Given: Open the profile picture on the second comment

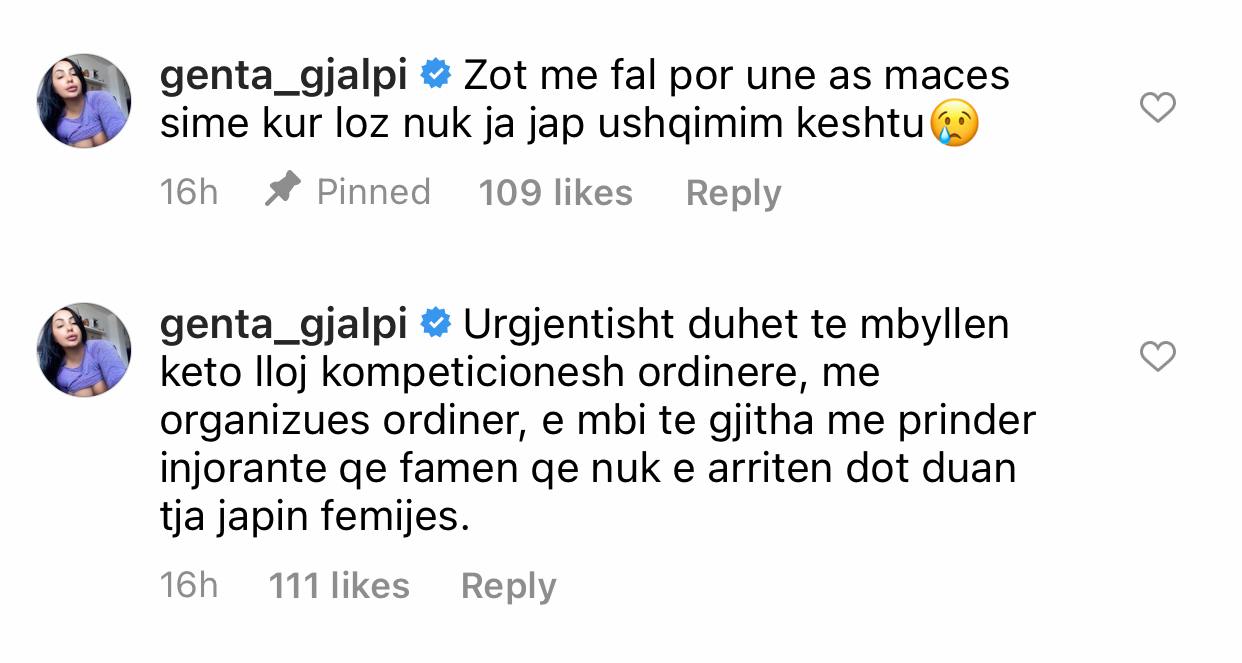Looking at the screenshot, I should click(x=84, y=349).
